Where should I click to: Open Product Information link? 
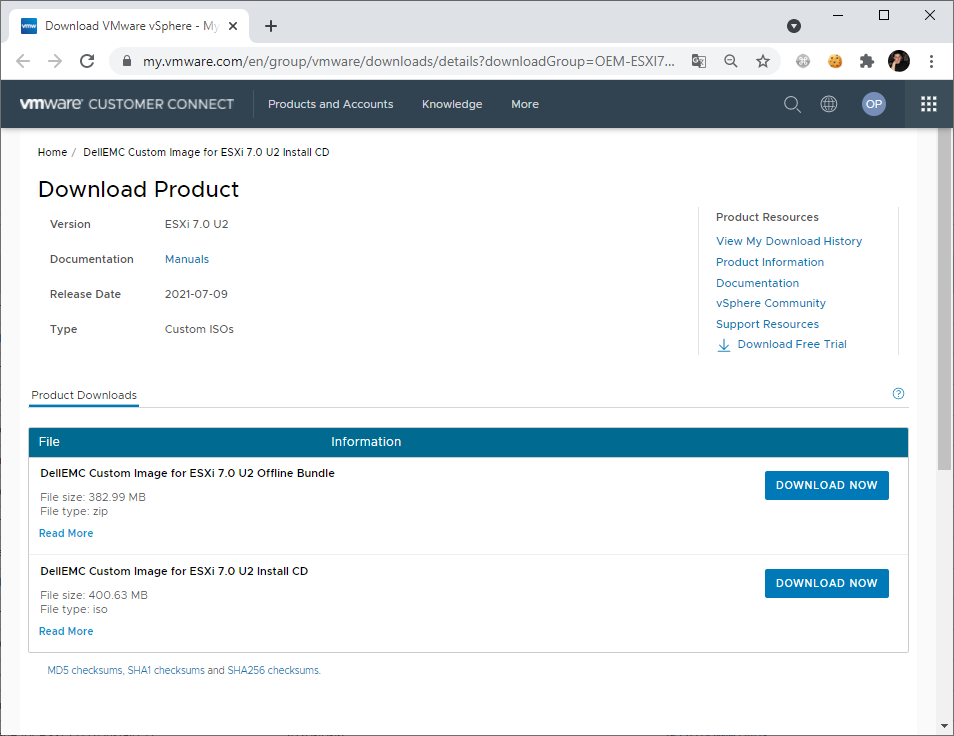click(x=770, y=262)
